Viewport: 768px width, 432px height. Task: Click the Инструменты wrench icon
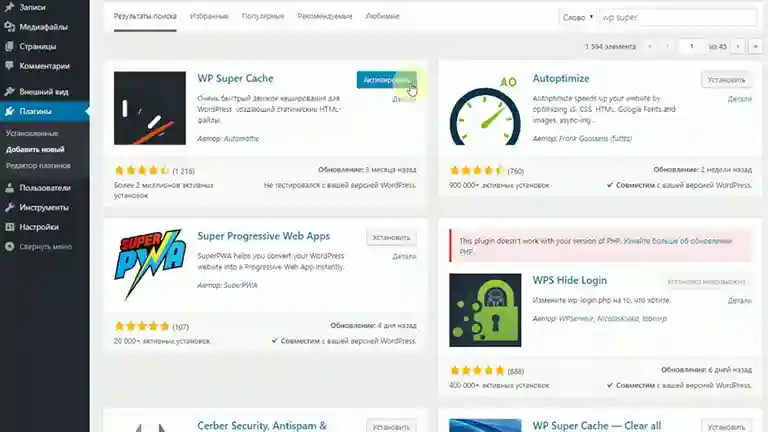[x=9, y=207]
